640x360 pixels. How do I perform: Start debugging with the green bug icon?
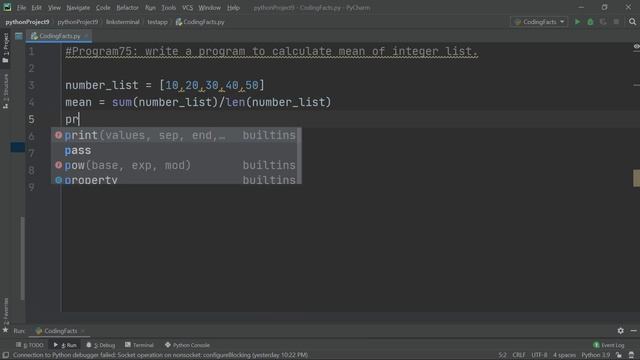[x=590, y=22]
